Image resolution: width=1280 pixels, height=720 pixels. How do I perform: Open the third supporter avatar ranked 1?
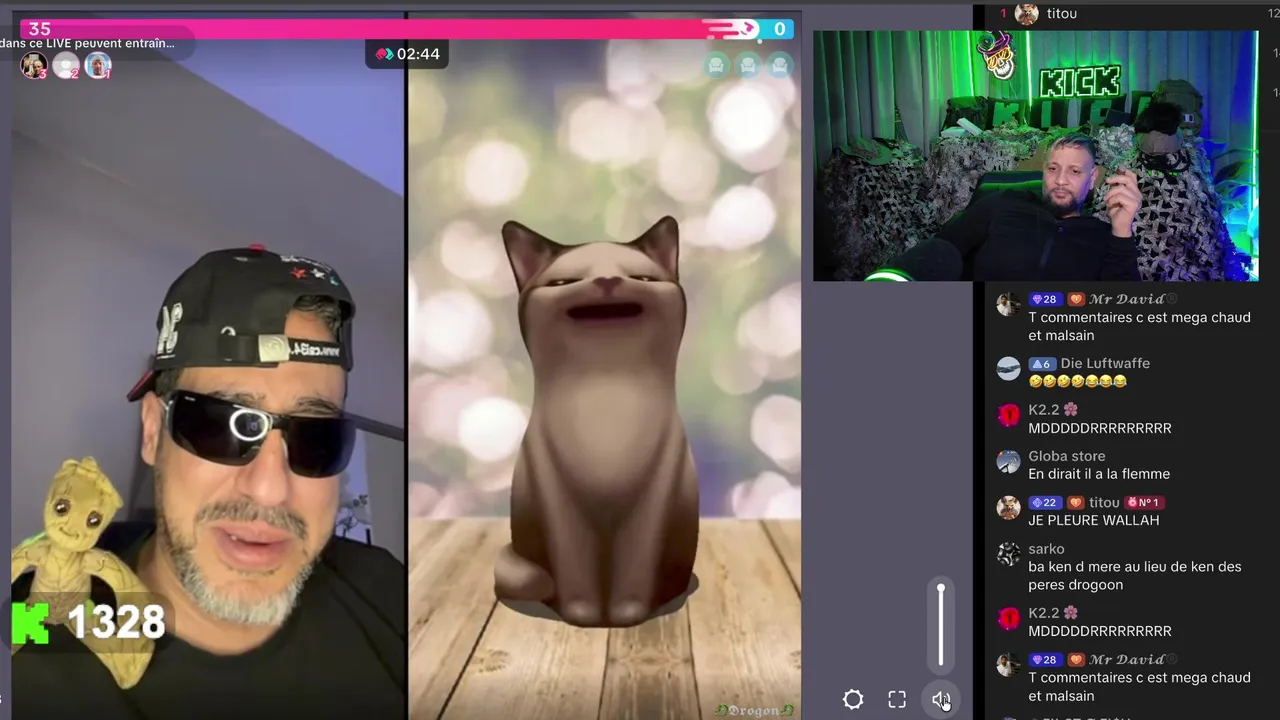point(98,66)
